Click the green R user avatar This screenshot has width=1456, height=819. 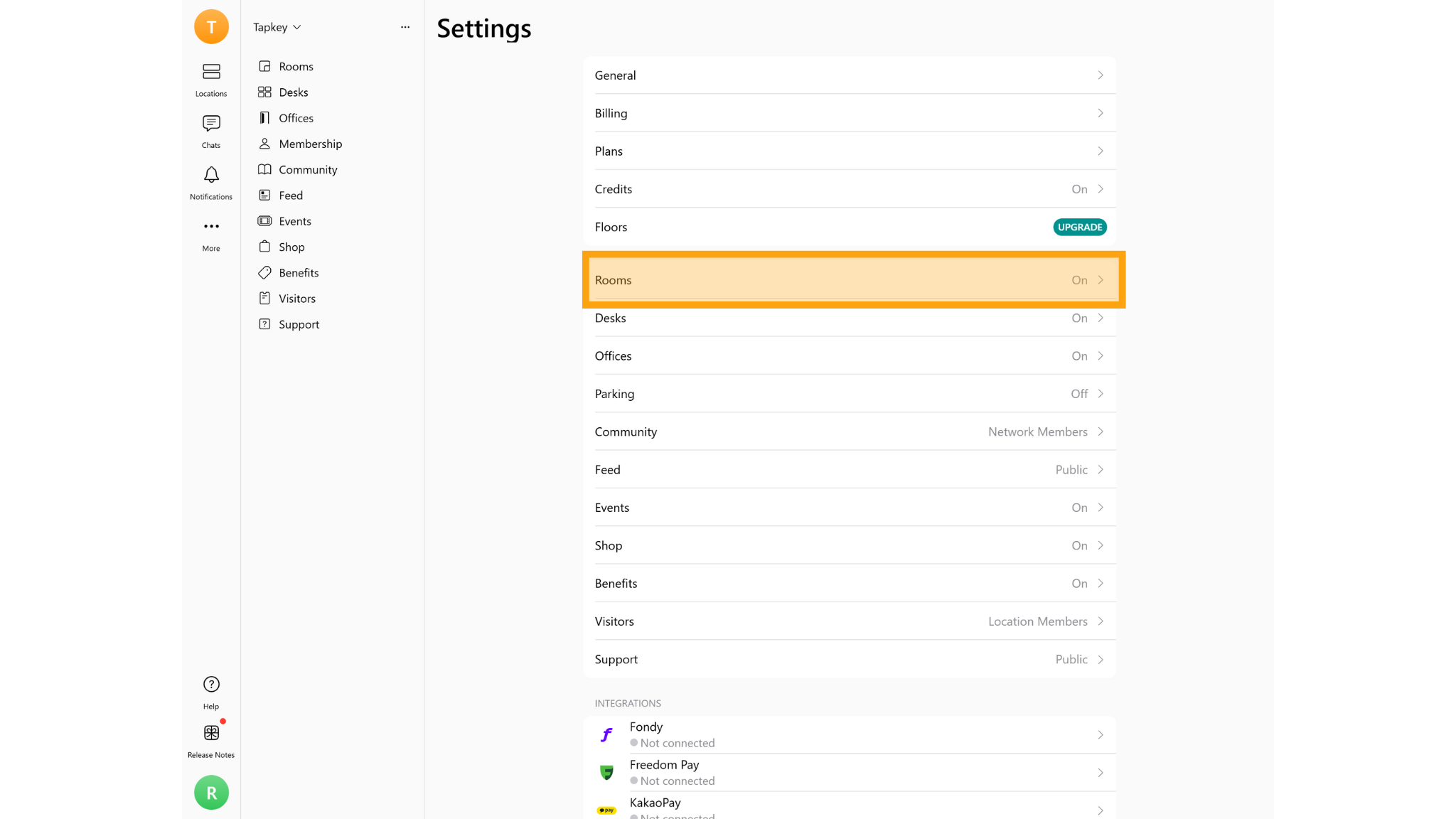point(211,793)
